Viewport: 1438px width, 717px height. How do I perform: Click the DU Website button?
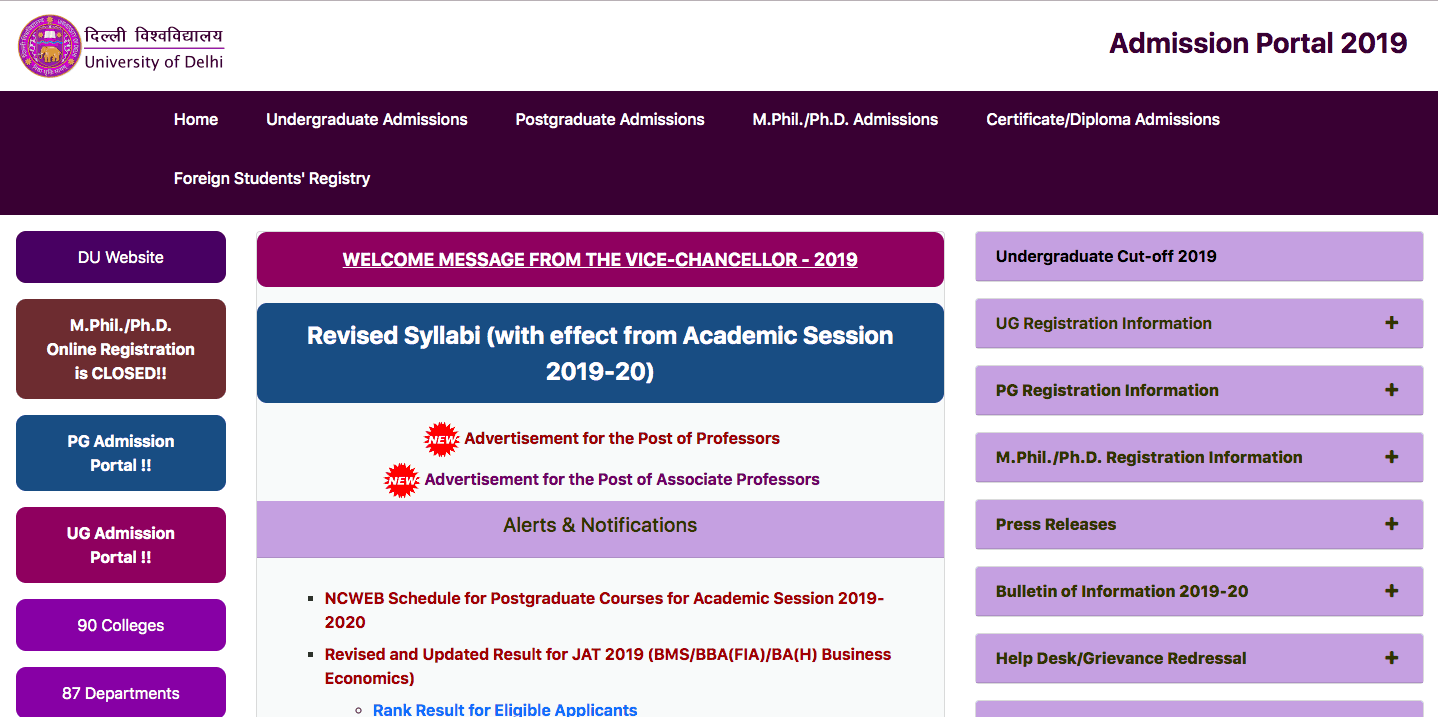point(121,257)
